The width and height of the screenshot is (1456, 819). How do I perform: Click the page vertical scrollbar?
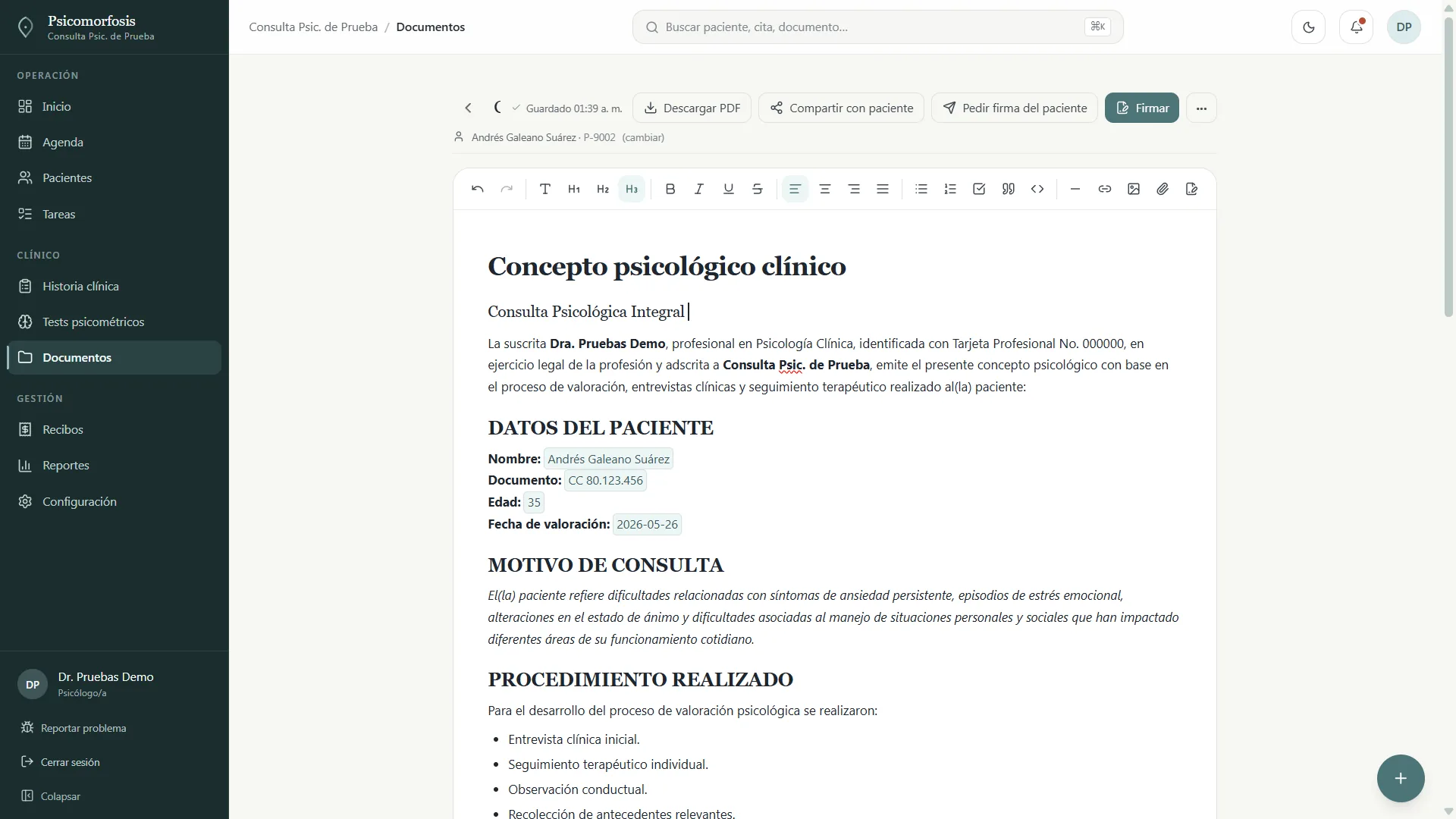tap(1448, 167)
